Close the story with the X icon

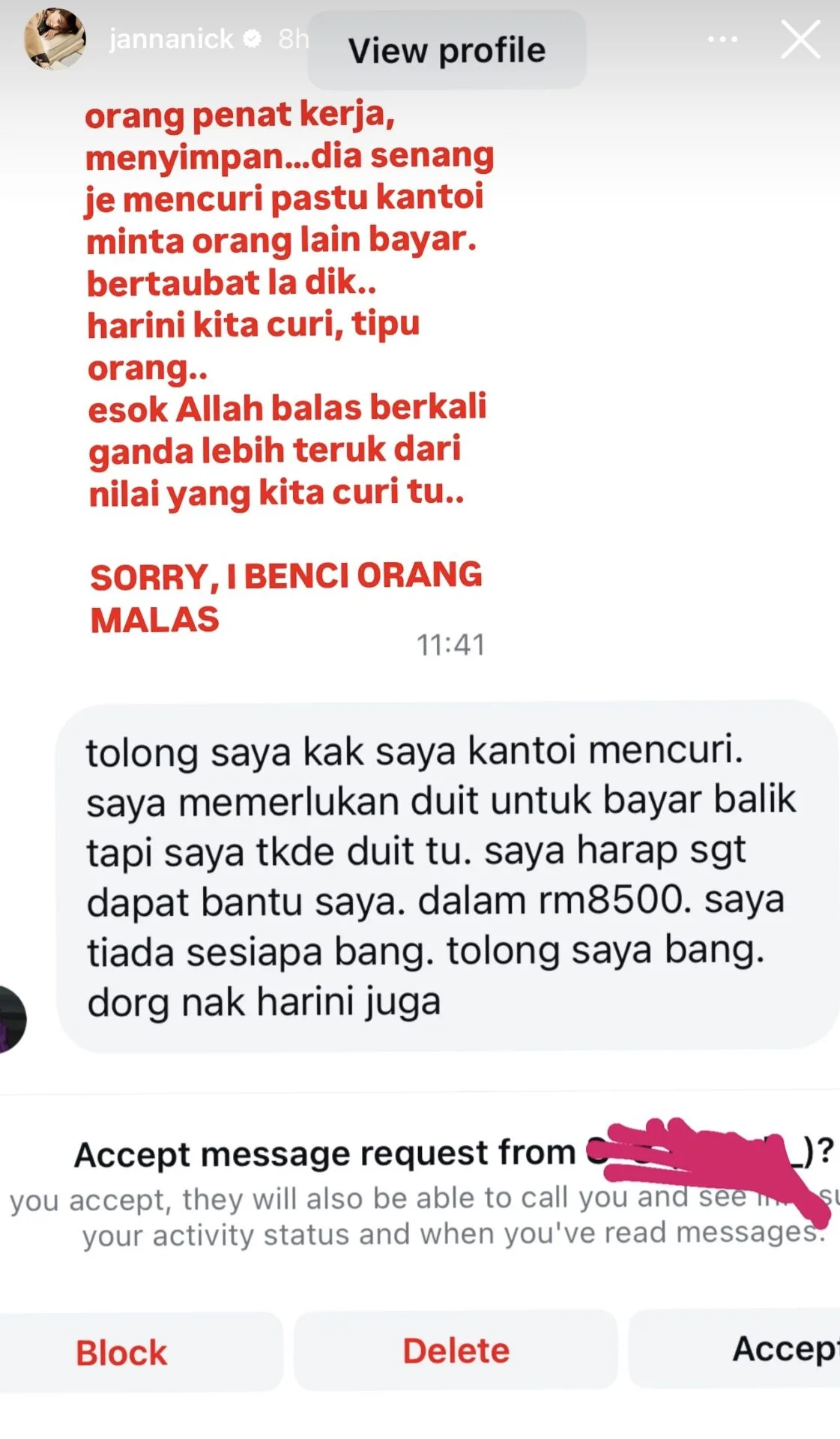pos(800,39)
